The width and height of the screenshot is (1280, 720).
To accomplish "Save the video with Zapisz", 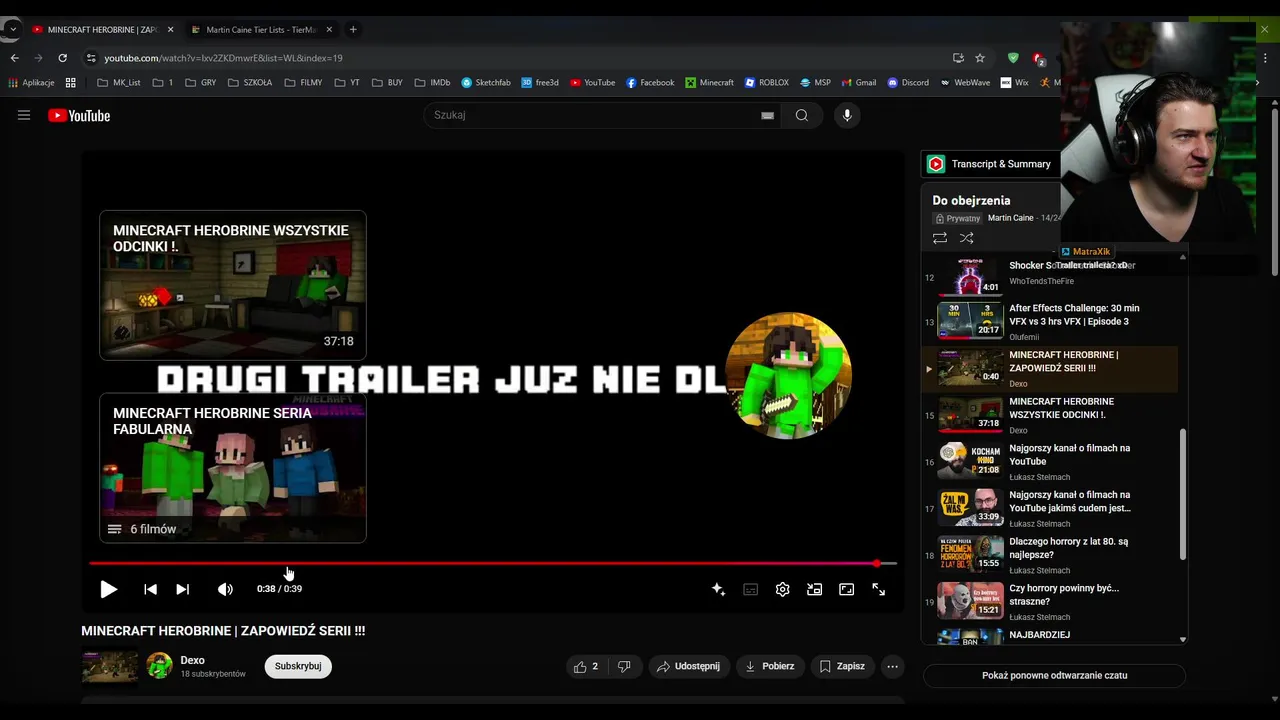I will [x=842, y=666].
